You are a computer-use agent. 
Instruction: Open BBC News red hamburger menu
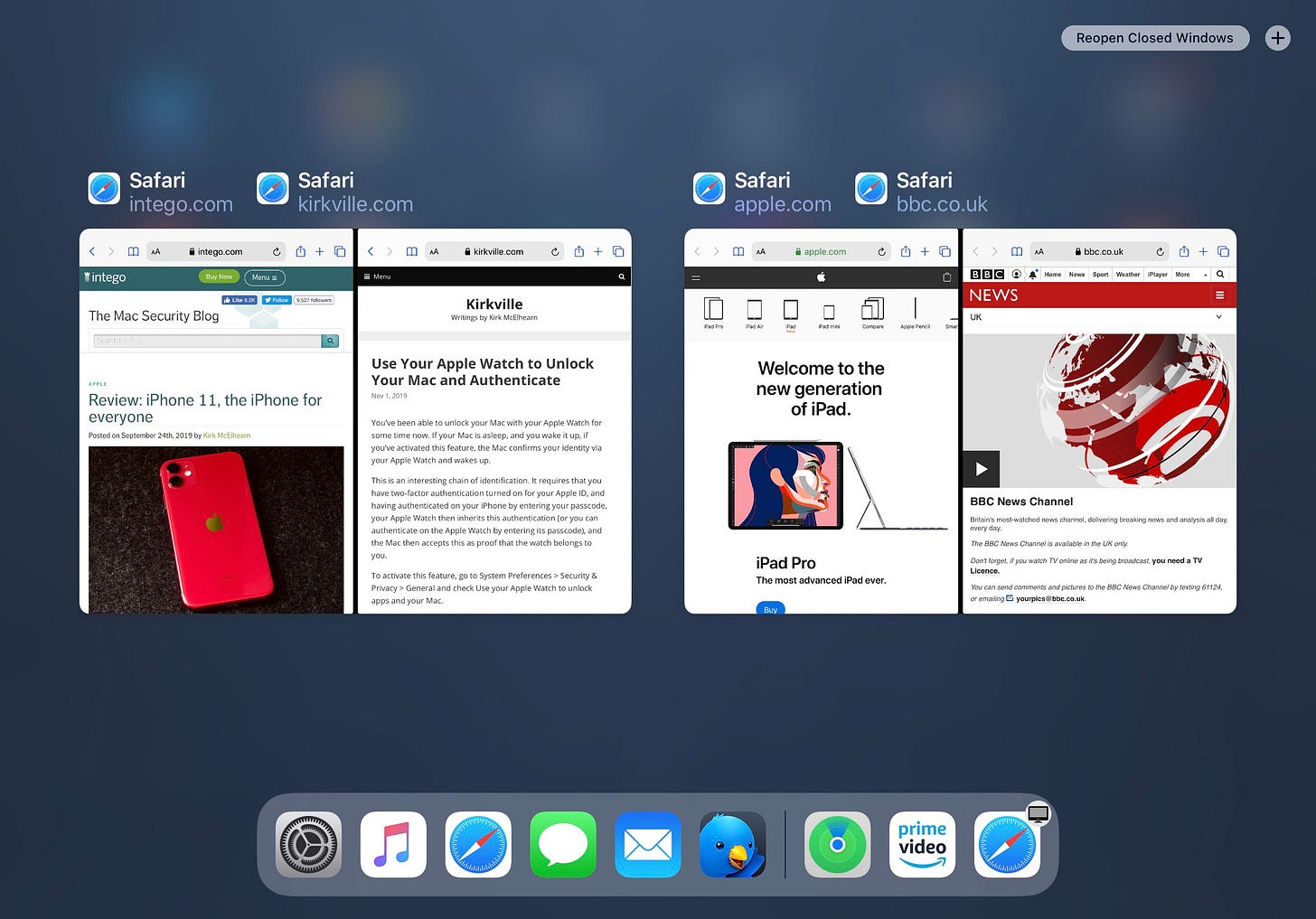(1220, 295)
